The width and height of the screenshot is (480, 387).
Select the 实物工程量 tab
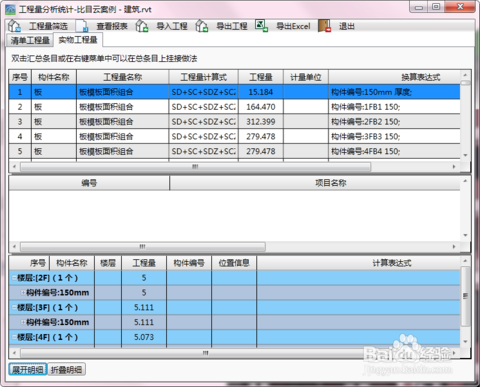click(x=78, y=40)
